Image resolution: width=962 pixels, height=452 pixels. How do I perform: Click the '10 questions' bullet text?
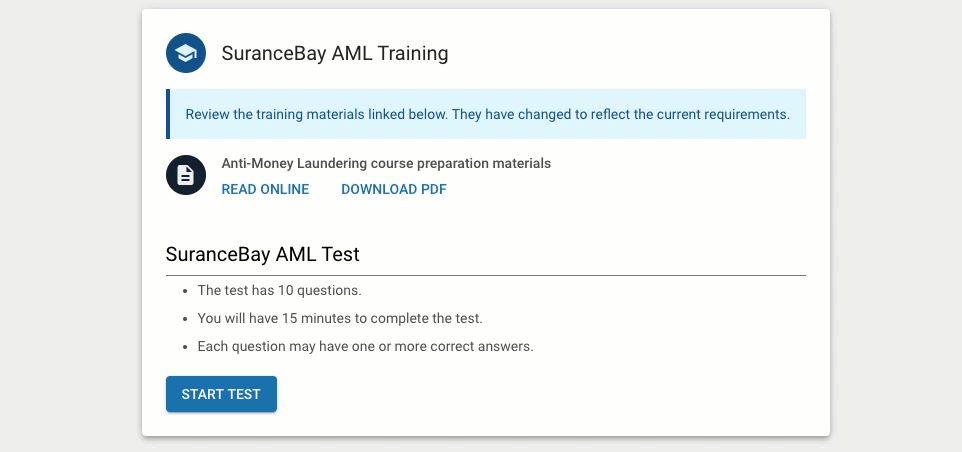[279, 291]
